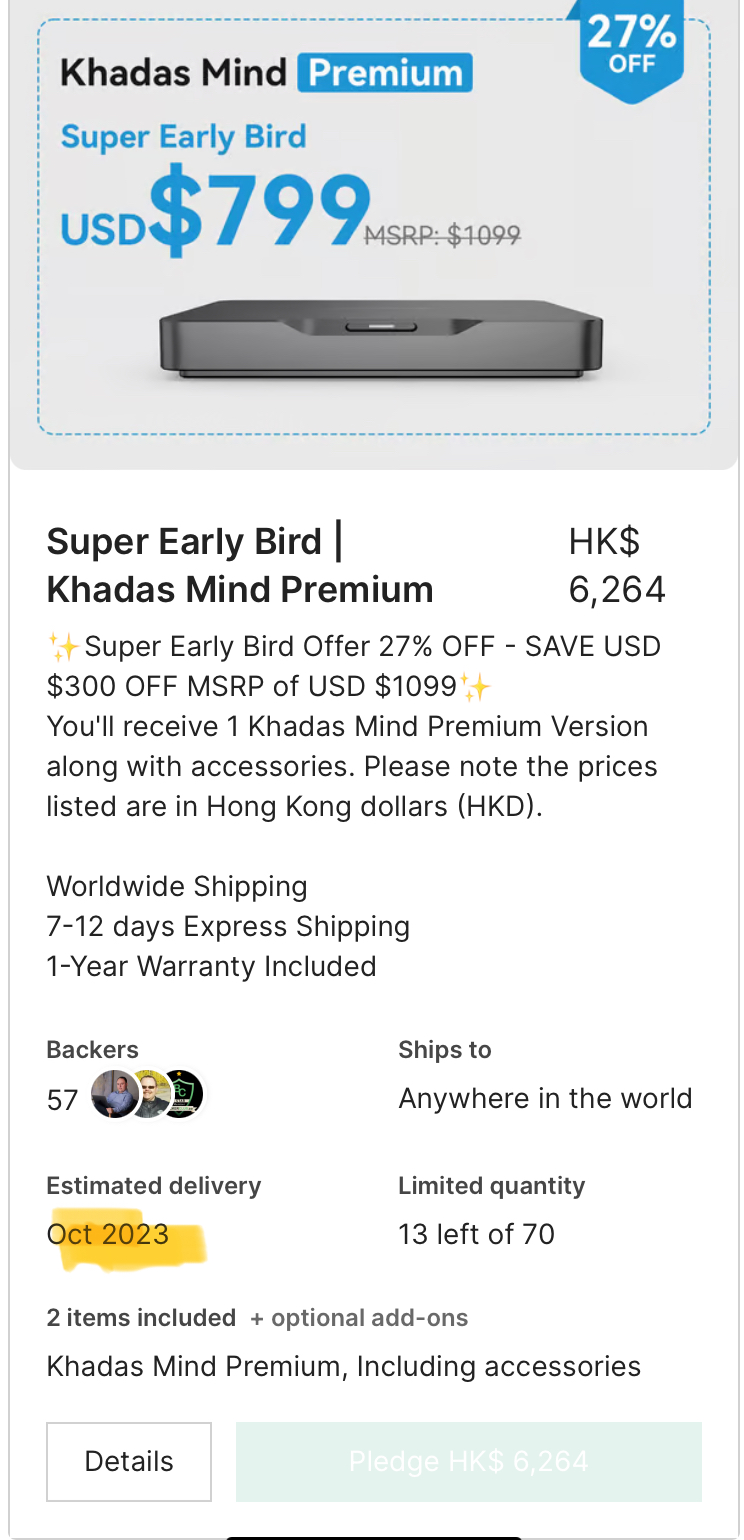Image resolution: width=744 pixels, height=1540 pixels.
Task: Click the highlighted Oct 2023 delivery date
Action: pyautogui.click(x=108, y=1234)
